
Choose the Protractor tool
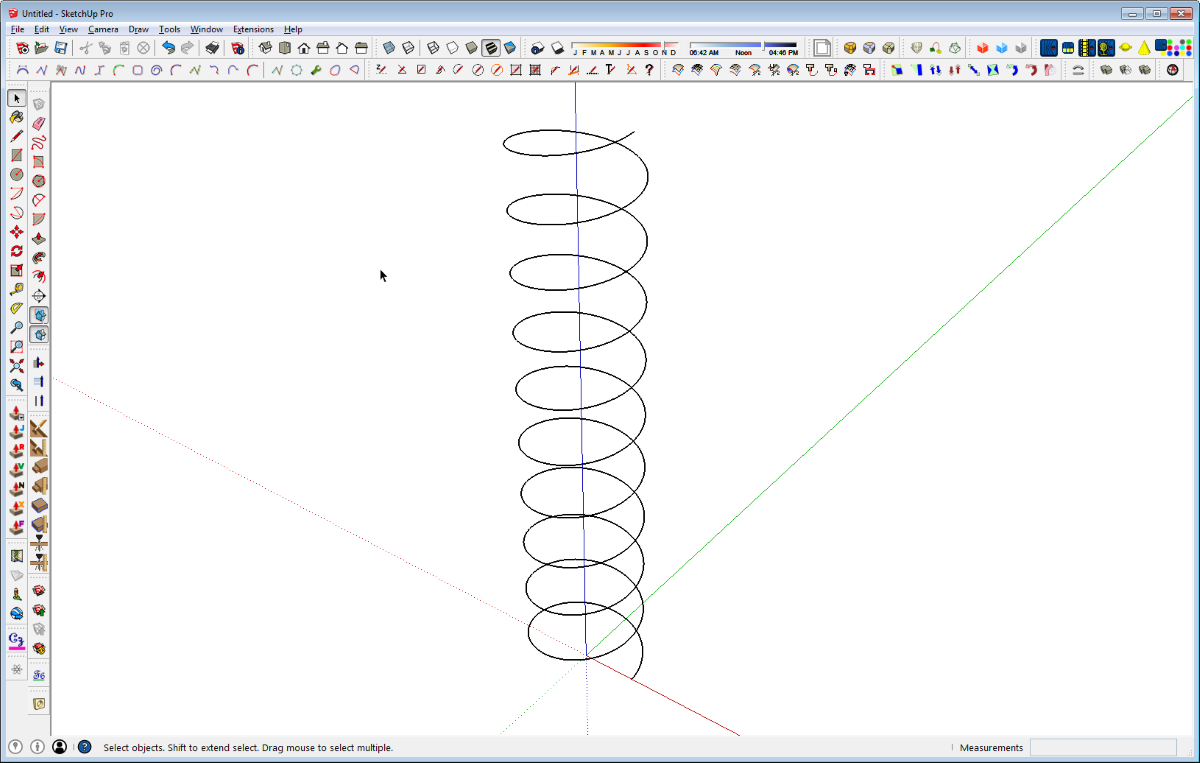[x=17, y=308]
